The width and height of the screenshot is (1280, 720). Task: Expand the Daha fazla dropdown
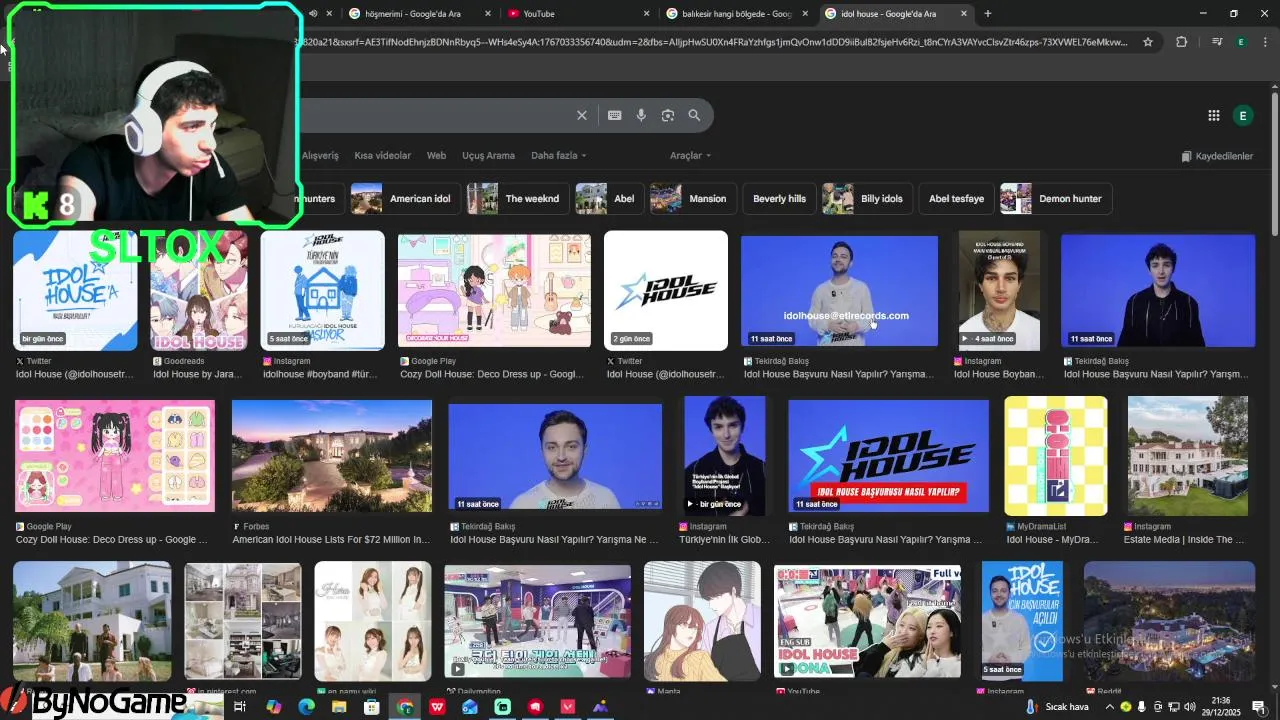pos(558,156)
